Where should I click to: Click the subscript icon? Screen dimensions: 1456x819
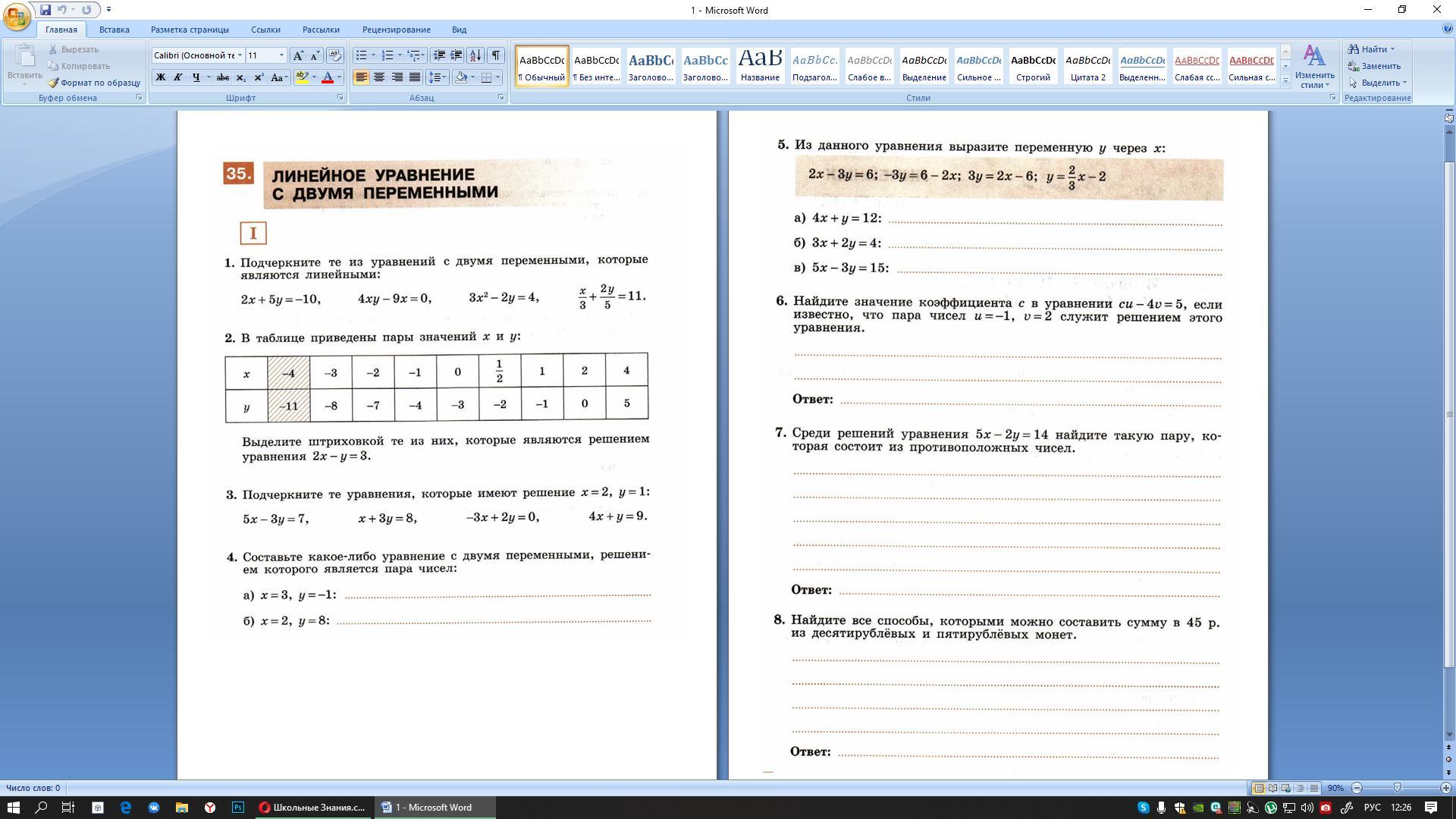pos(241,77)
